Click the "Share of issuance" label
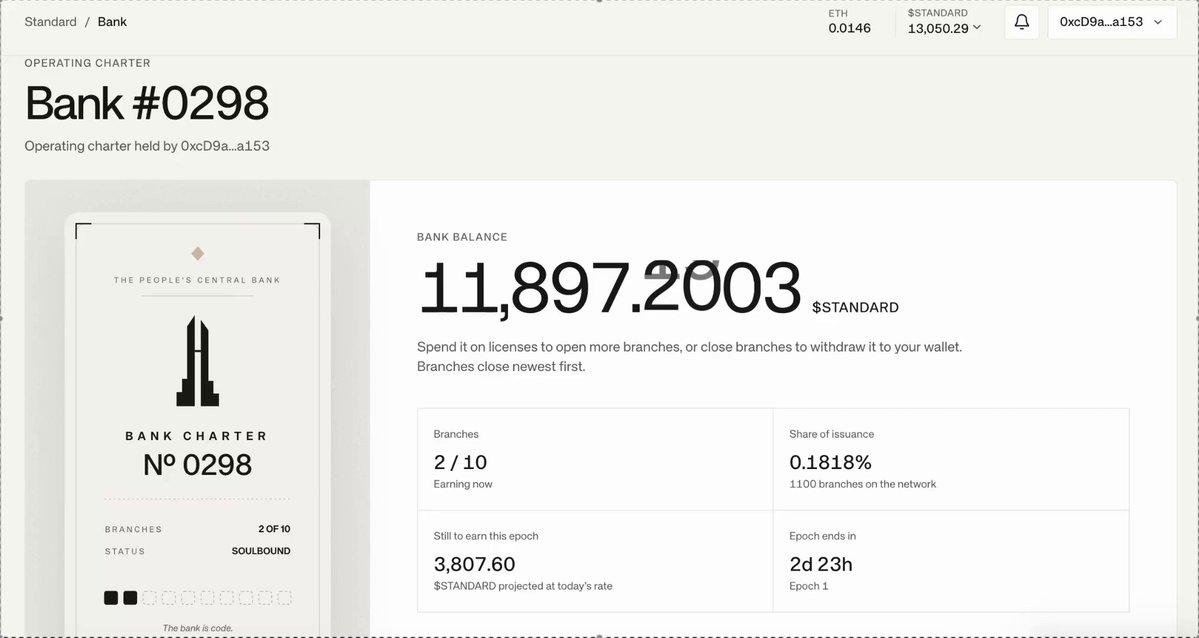 pyautogui.click(x=831, y=434)
